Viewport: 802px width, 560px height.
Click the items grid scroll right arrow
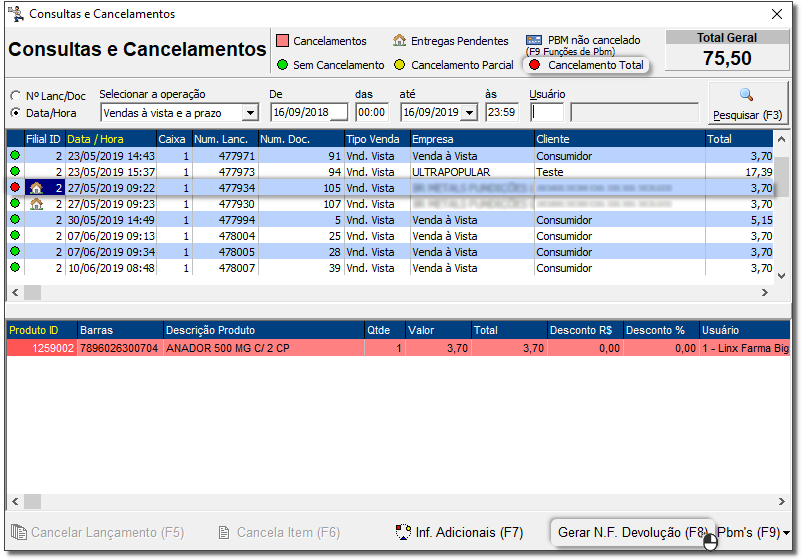(782, 501)
